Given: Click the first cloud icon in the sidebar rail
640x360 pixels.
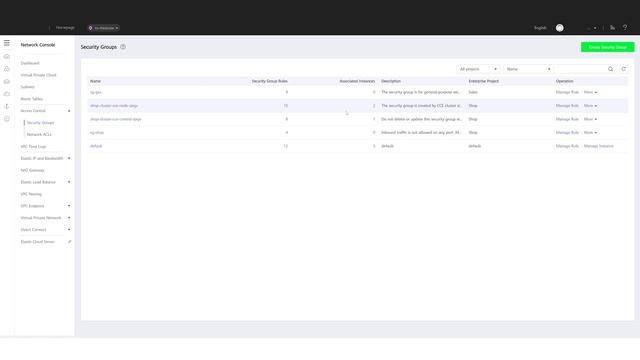Looking at the screenshot, I should (7, 56).
